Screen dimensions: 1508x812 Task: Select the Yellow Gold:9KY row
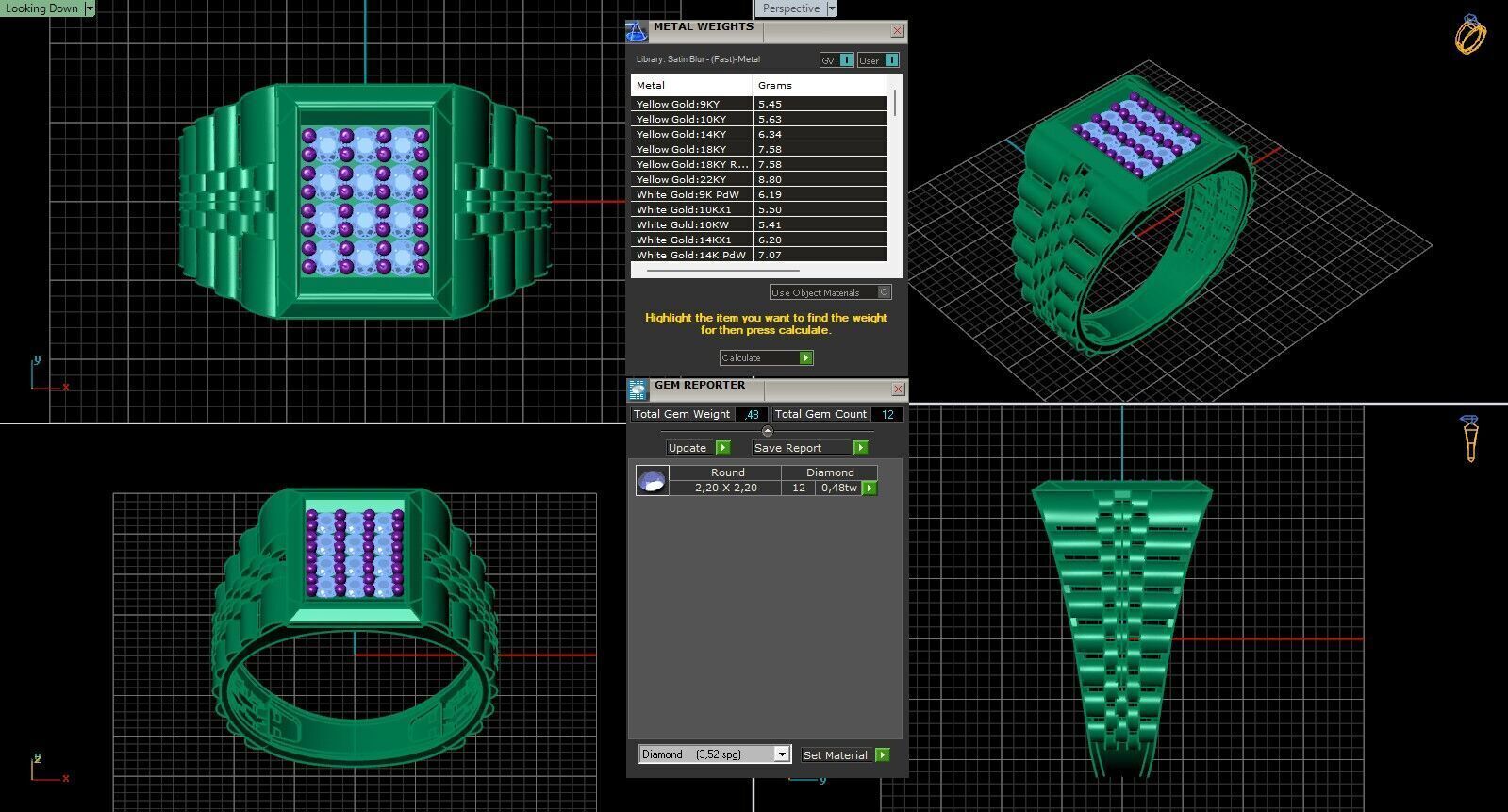tap(758, 104)
